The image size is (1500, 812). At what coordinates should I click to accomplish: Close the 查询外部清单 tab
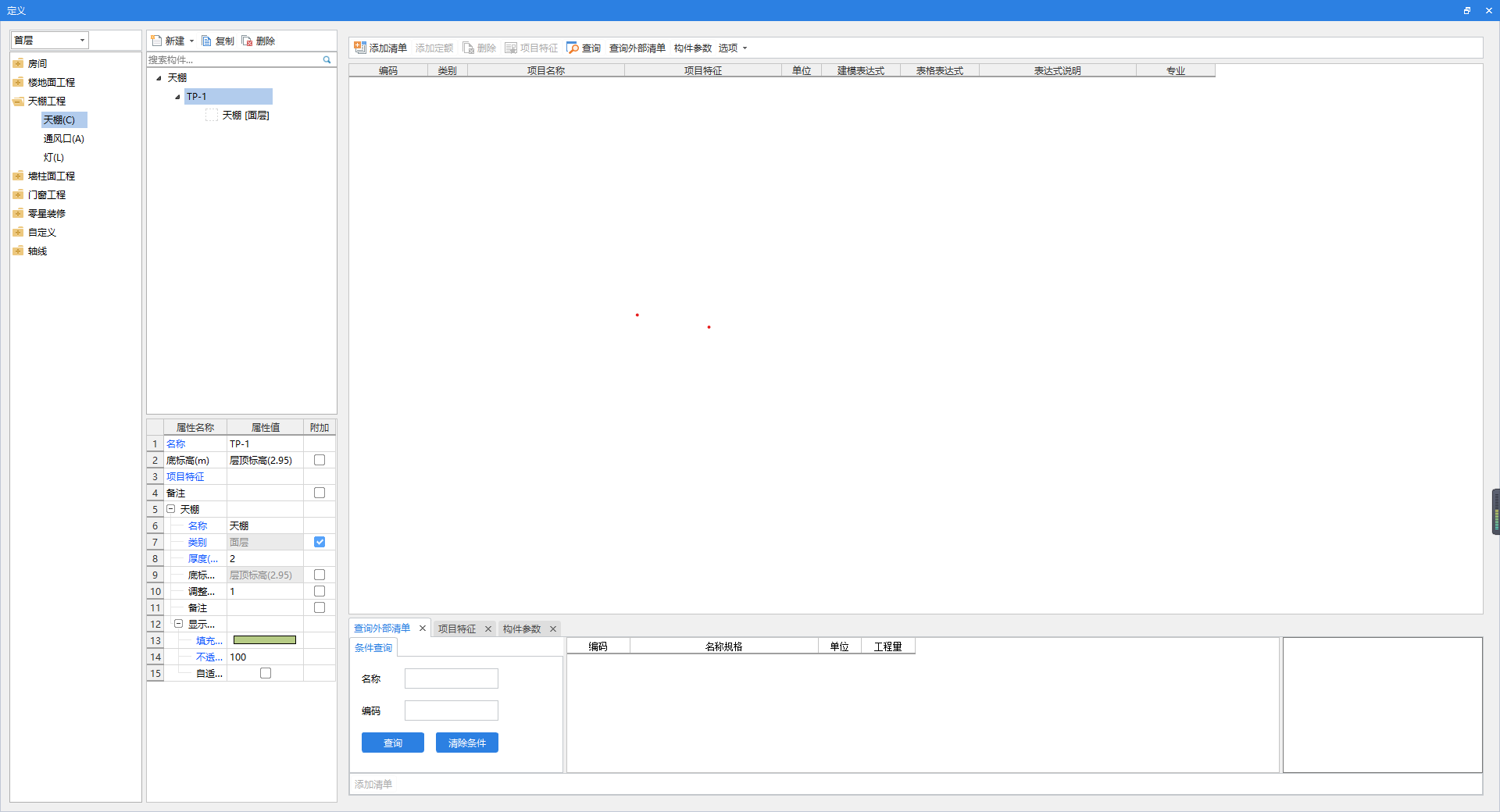(x=423, y=629)
